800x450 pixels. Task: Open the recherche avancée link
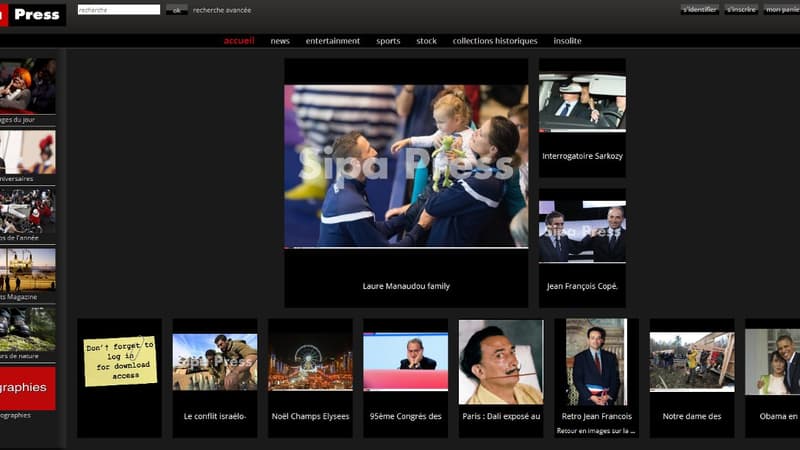222,10
